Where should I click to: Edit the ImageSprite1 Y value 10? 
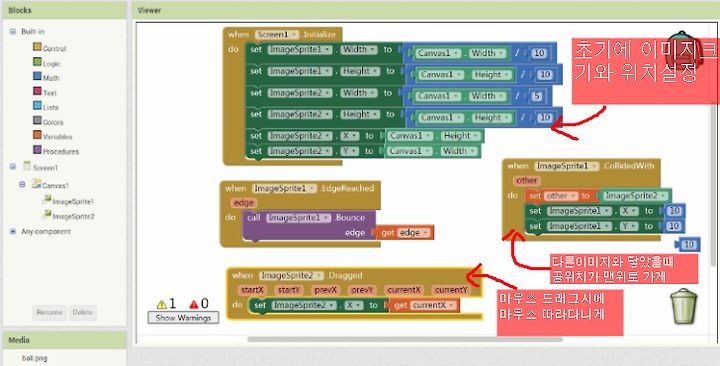674,226
